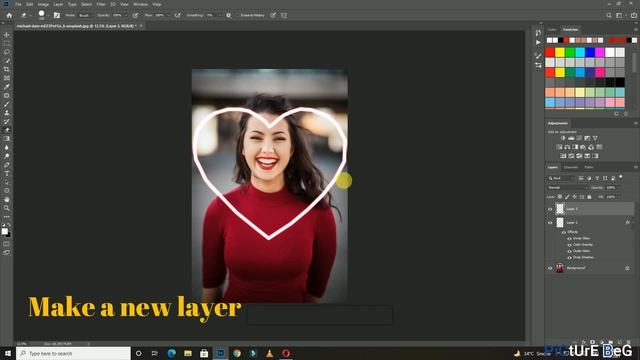Open the Actions play panel icon
The image size is (640, 360).
point(538,42)
